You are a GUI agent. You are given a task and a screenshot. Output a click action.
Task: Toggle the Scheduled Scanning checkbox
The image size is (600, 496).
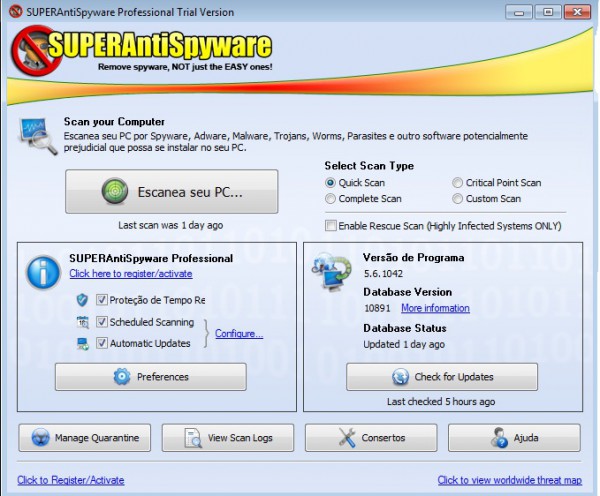101,322
